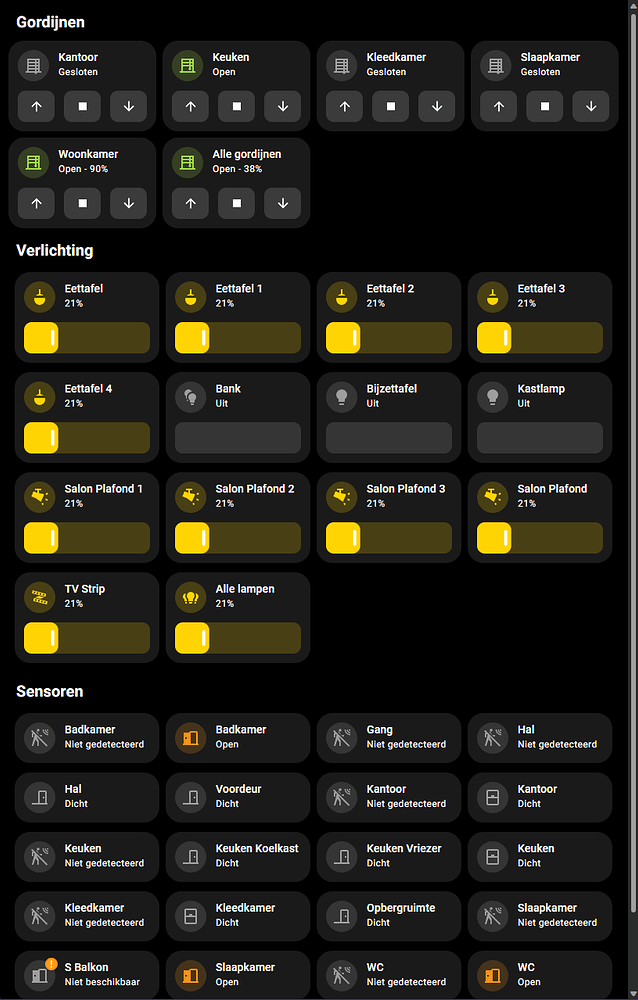Tap the Keuken Koelkast door icon
The width and height of the screenshot is (638, 1000).
point(191,857)
